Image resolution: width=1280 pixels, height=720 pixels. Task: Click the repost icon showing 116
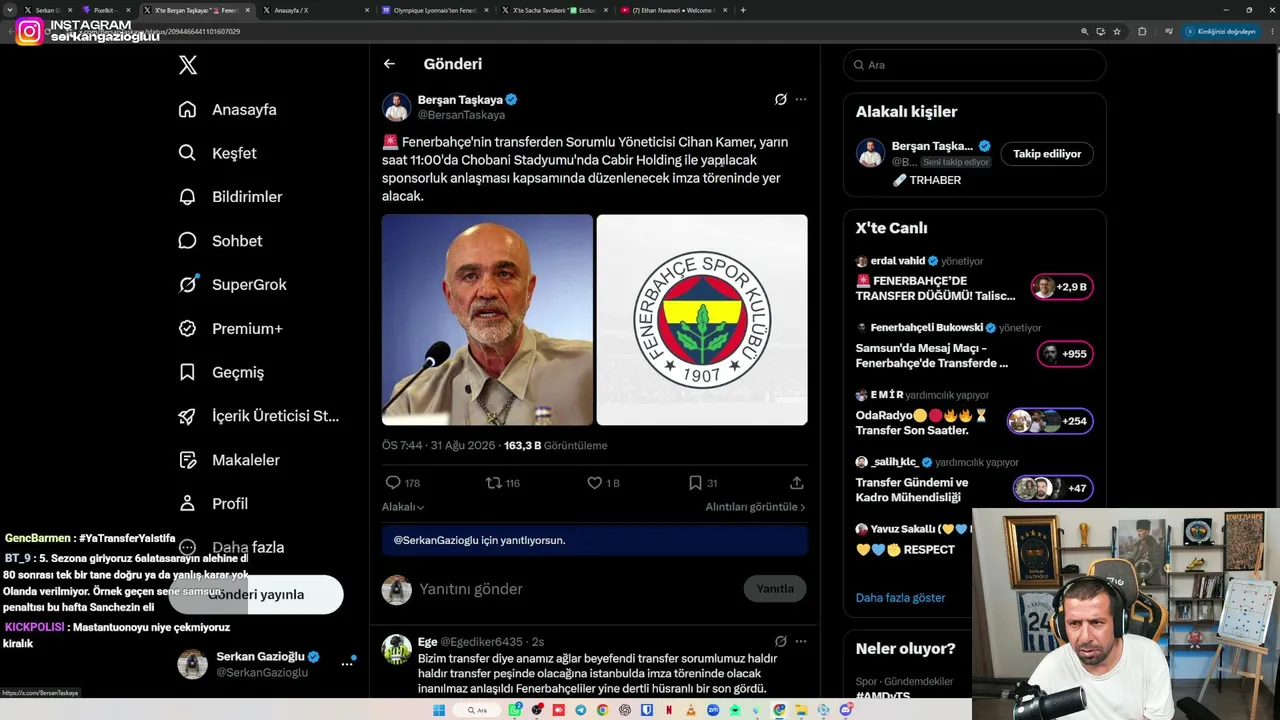click(493, 483)
